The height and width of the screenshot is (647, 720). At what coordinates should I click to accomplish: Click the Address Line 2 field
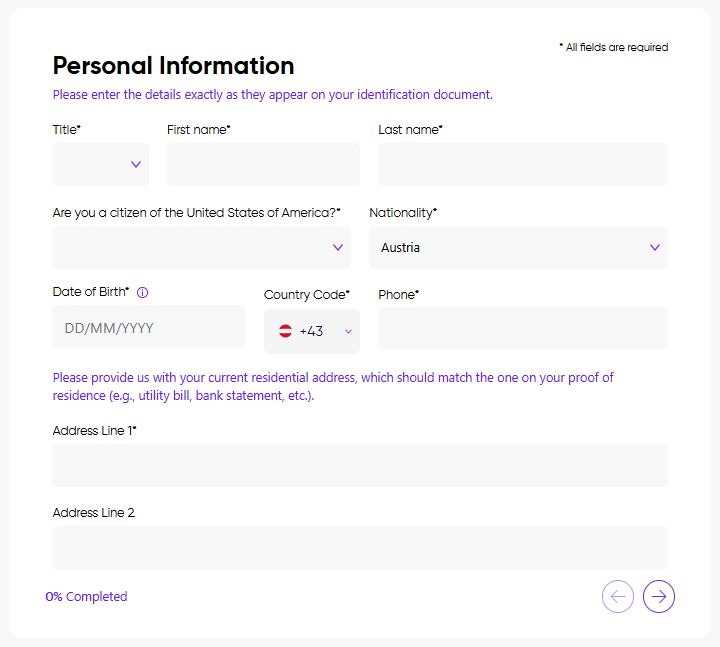point(360,547)
